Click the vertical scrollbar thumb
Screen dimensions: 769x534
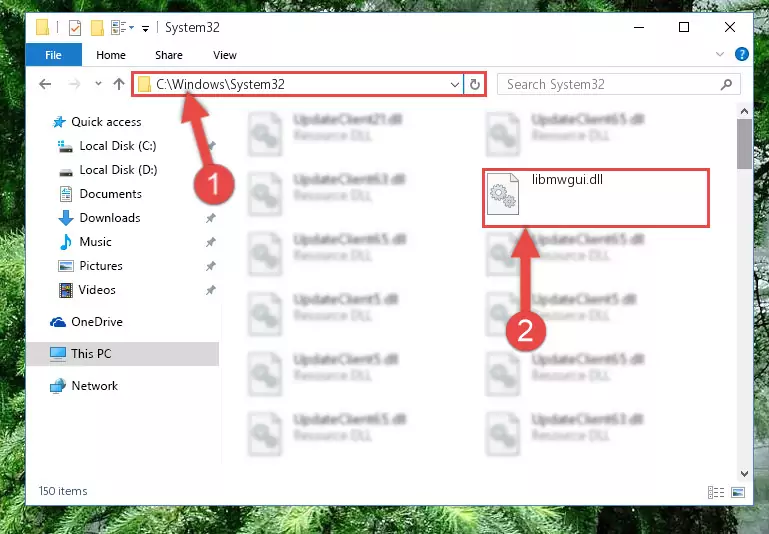click(x=744, y=143)
